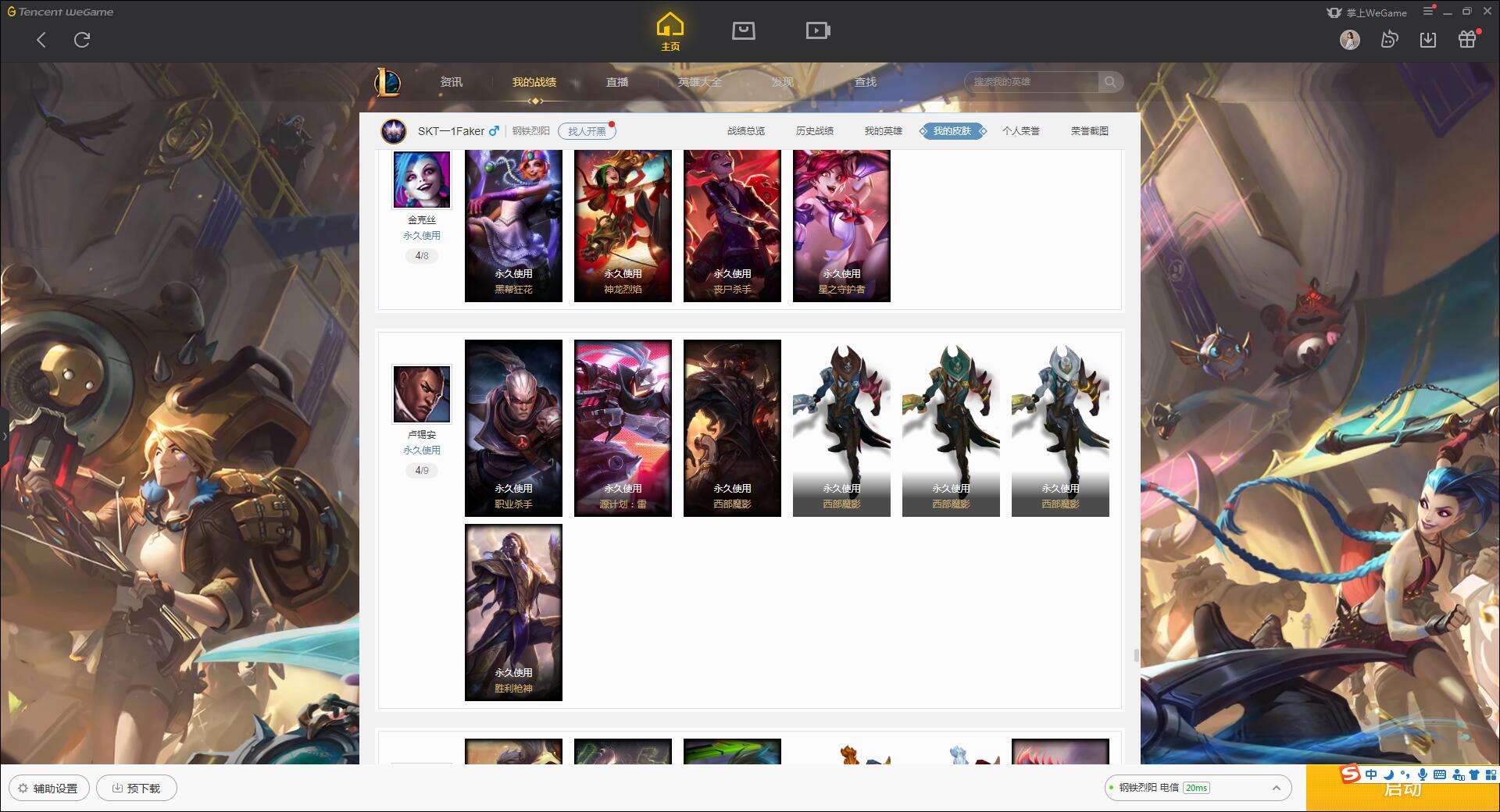Click the 找人开黑 button
The height and width of the screenshot is (812, 1500).
587,131
